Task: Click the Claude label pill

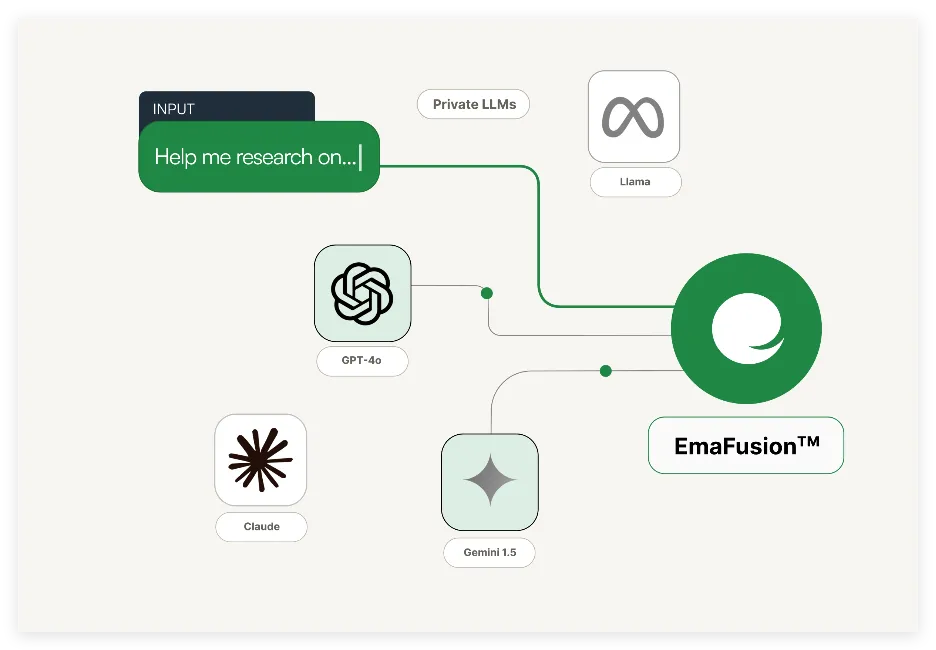Action: 261,527
